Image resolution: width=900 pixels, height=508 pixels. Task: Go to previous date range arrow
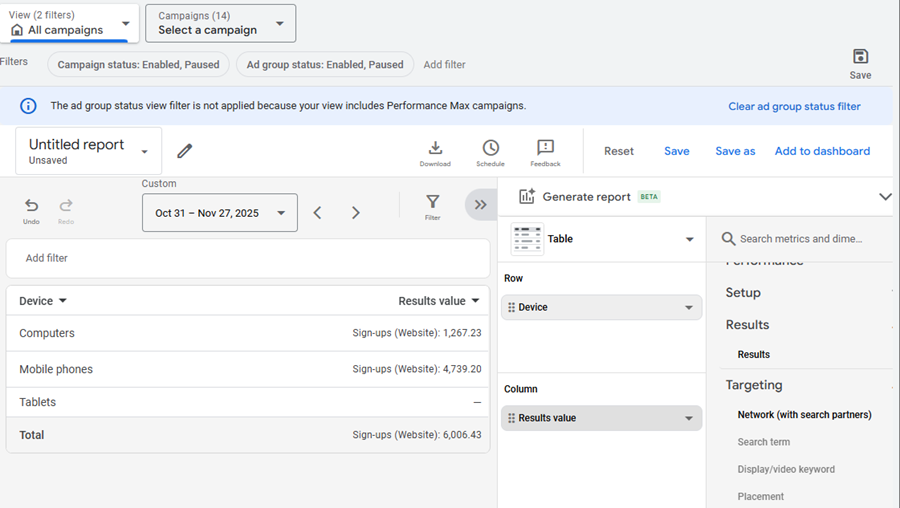[317, 213]
